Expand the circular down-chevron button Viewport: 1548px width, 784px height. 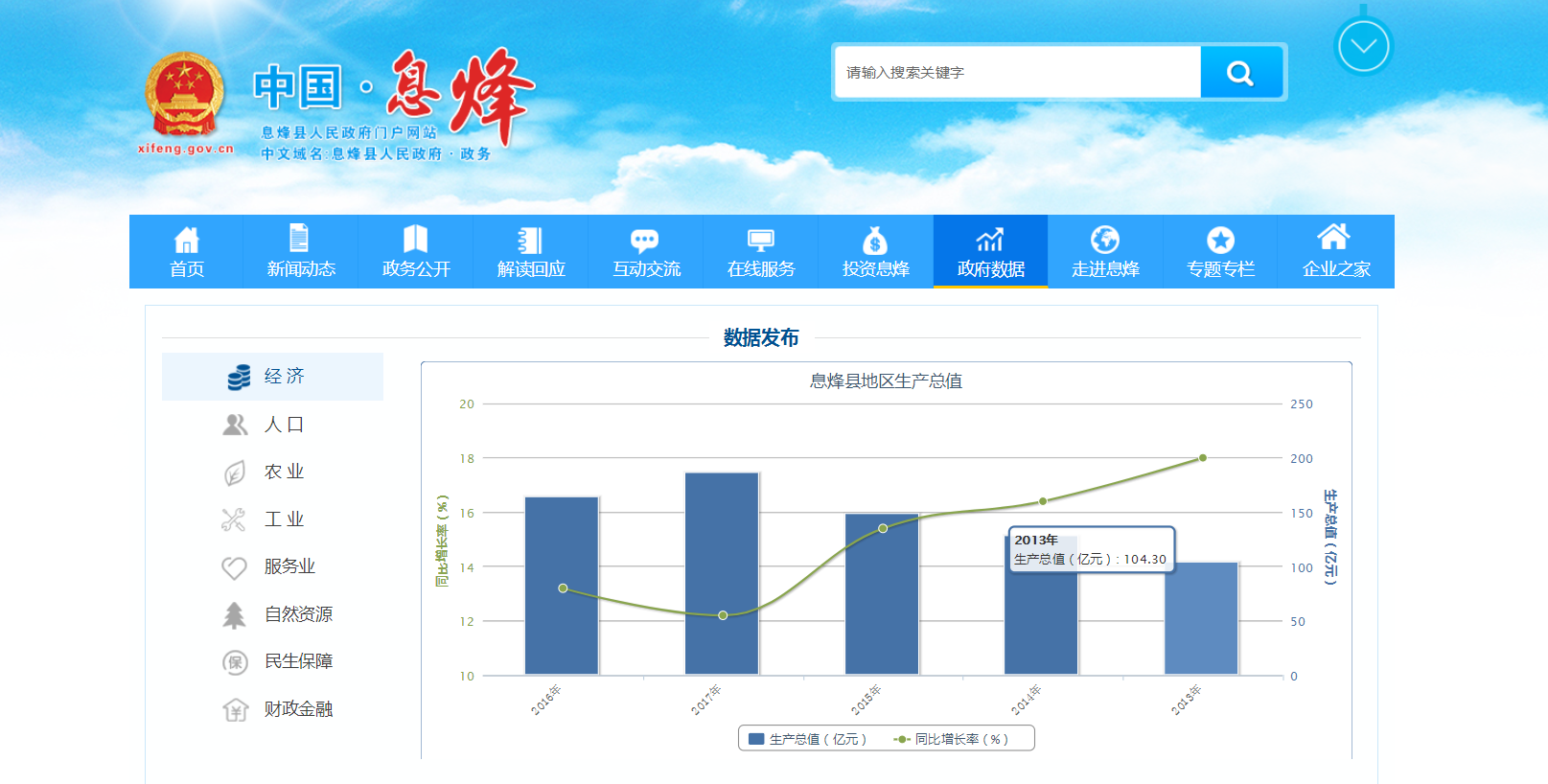point(1363,47)
